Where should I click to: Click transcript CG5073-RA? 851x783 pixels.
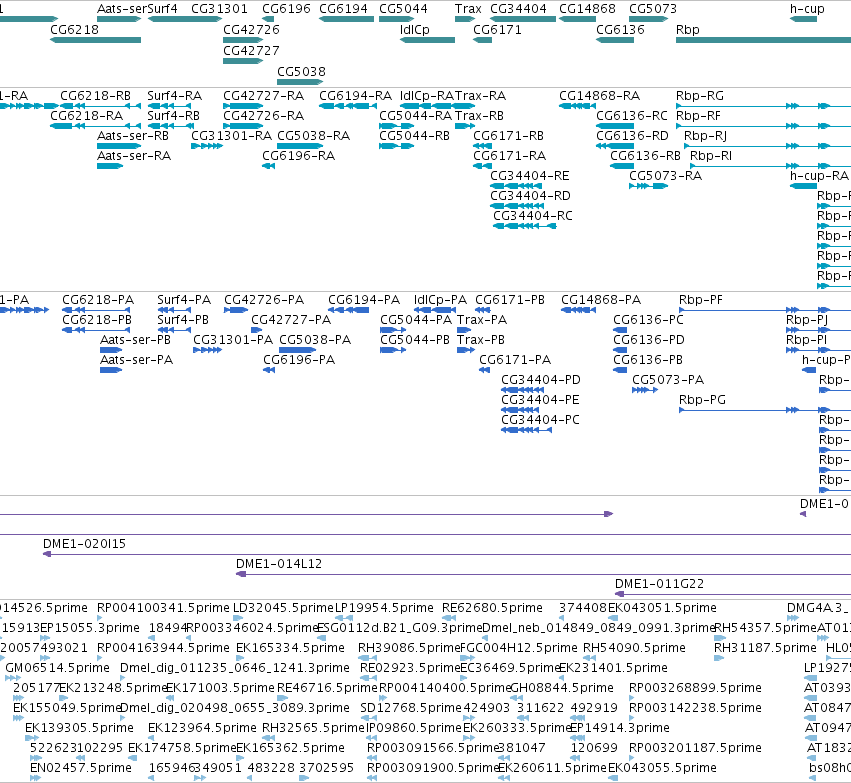click(649, 186)
